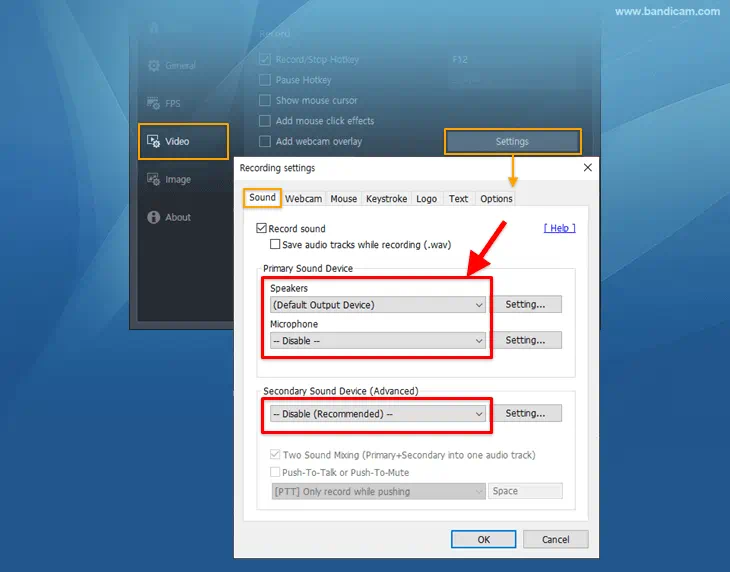Open the Speakers device dropdown

[378, 305]
